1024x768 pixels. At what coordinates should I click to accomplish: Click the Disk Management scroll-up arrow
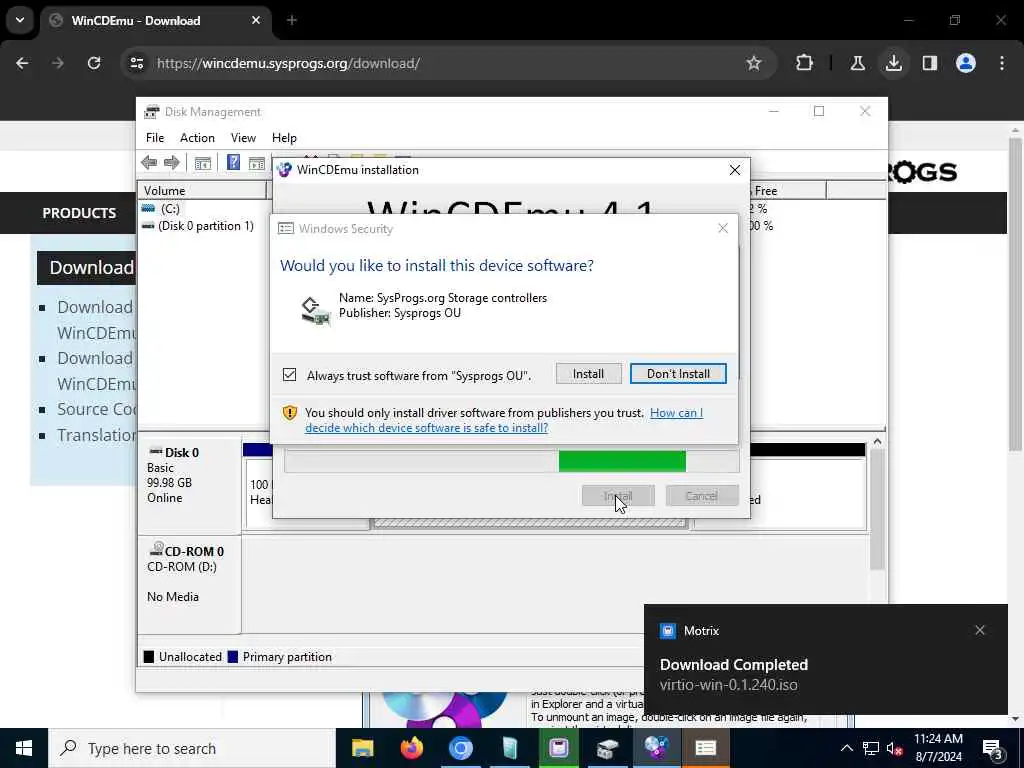coord(877,441)
